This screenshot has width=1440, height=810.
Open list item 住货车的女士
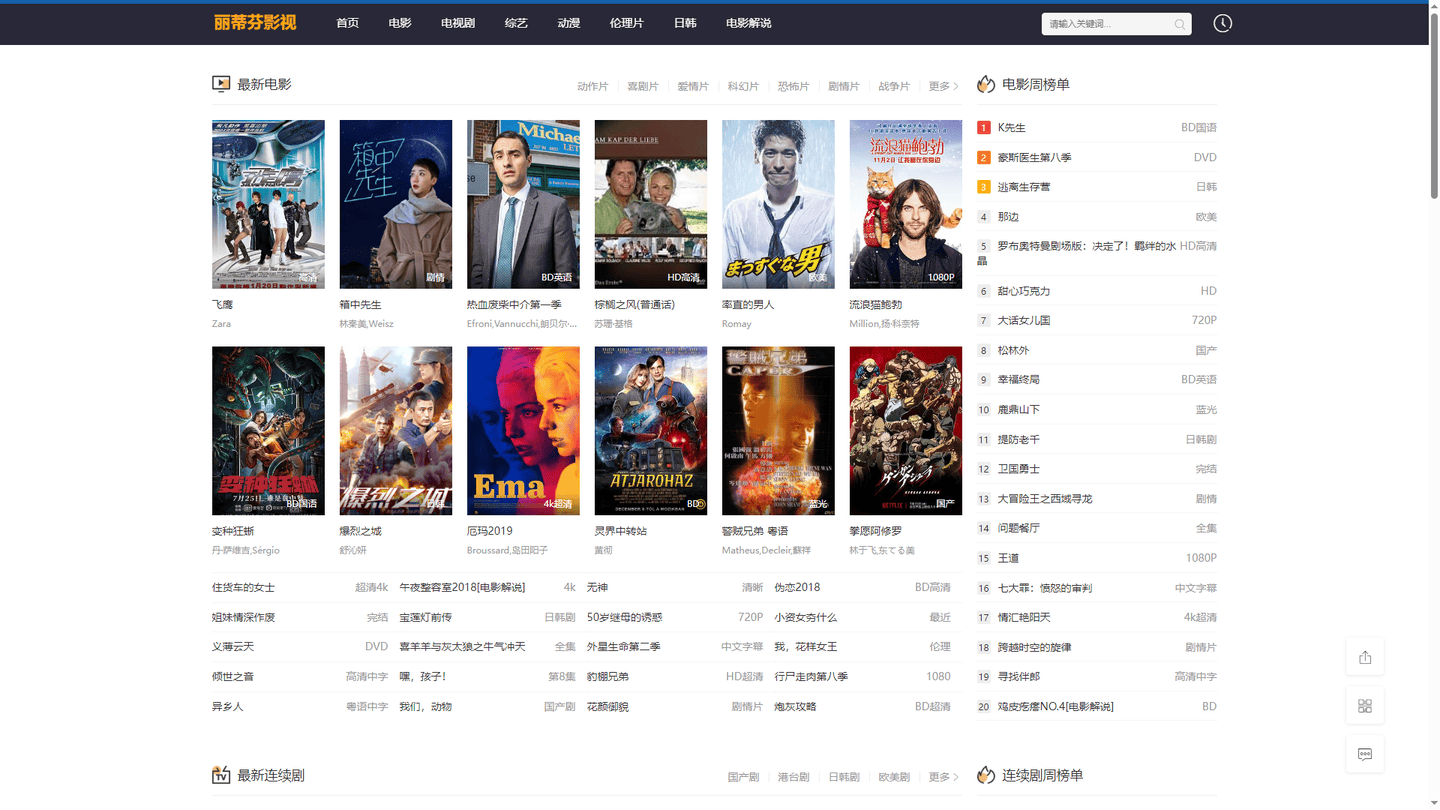(x=243, y=588)
